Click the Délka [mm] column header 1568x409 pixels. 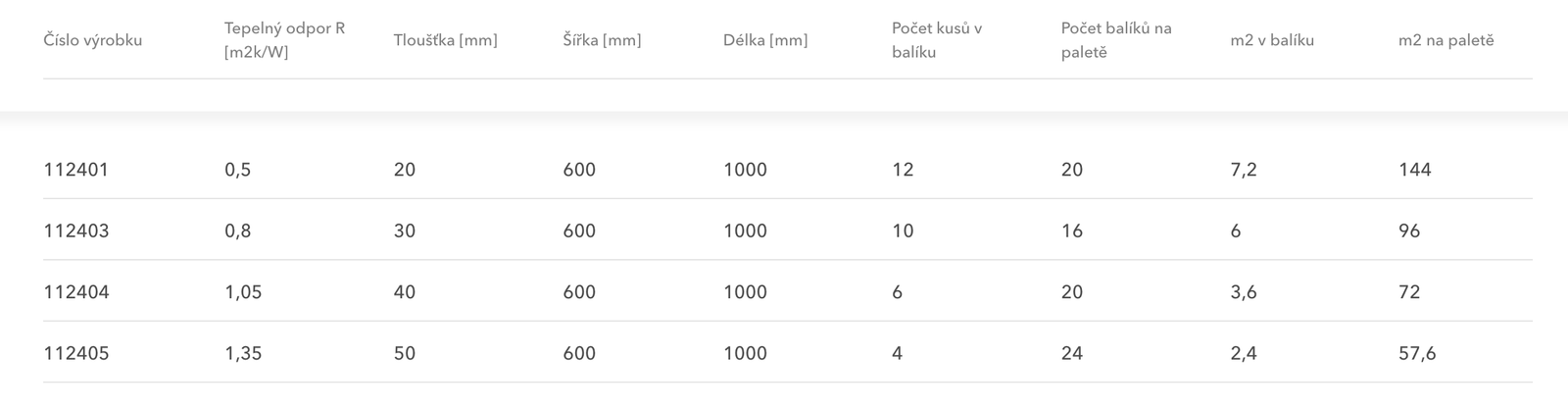tap(765, 40)
